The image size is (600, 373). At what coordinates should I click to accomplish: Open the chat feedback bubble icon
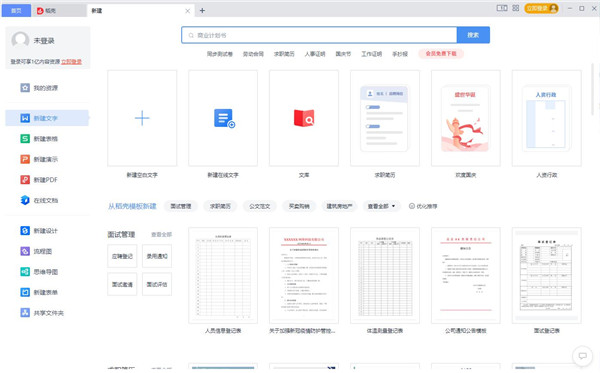[x=582, y=356]
